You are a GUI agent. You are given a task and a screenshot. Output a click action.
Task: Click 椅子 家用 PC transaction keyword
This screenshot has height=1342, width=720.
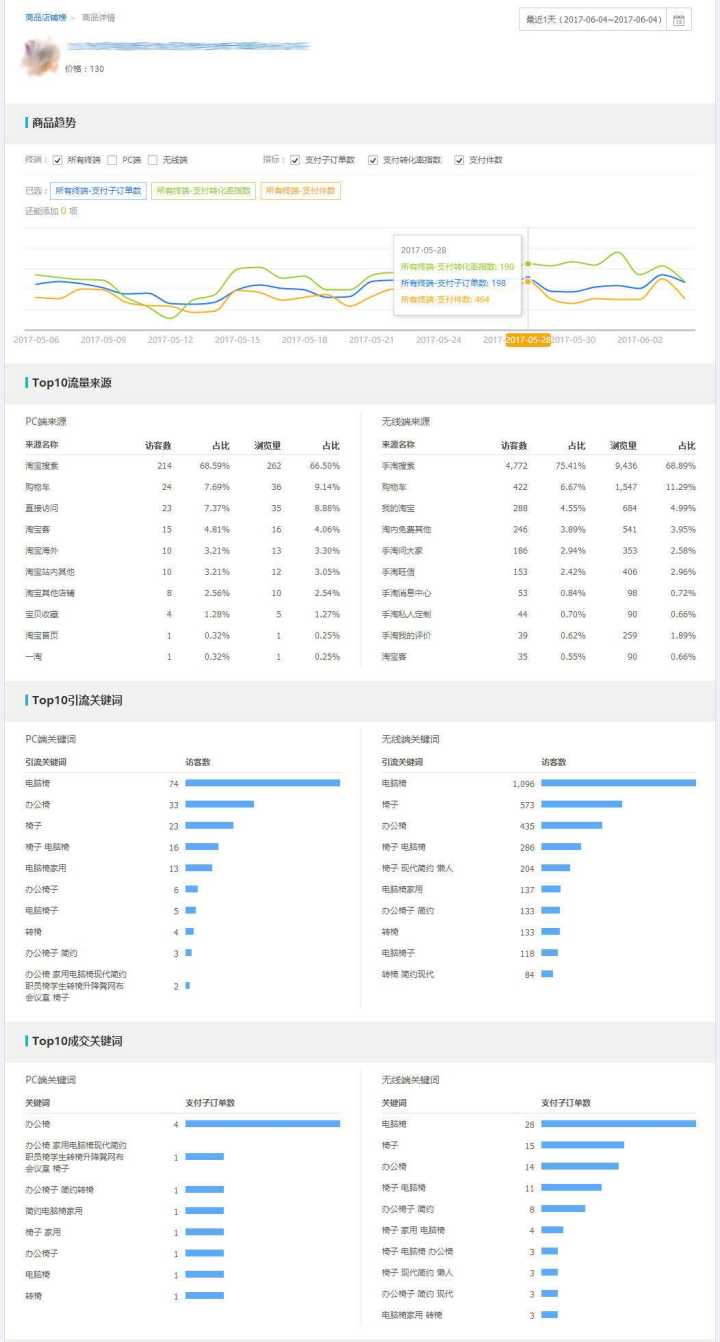pos(43,1232)
